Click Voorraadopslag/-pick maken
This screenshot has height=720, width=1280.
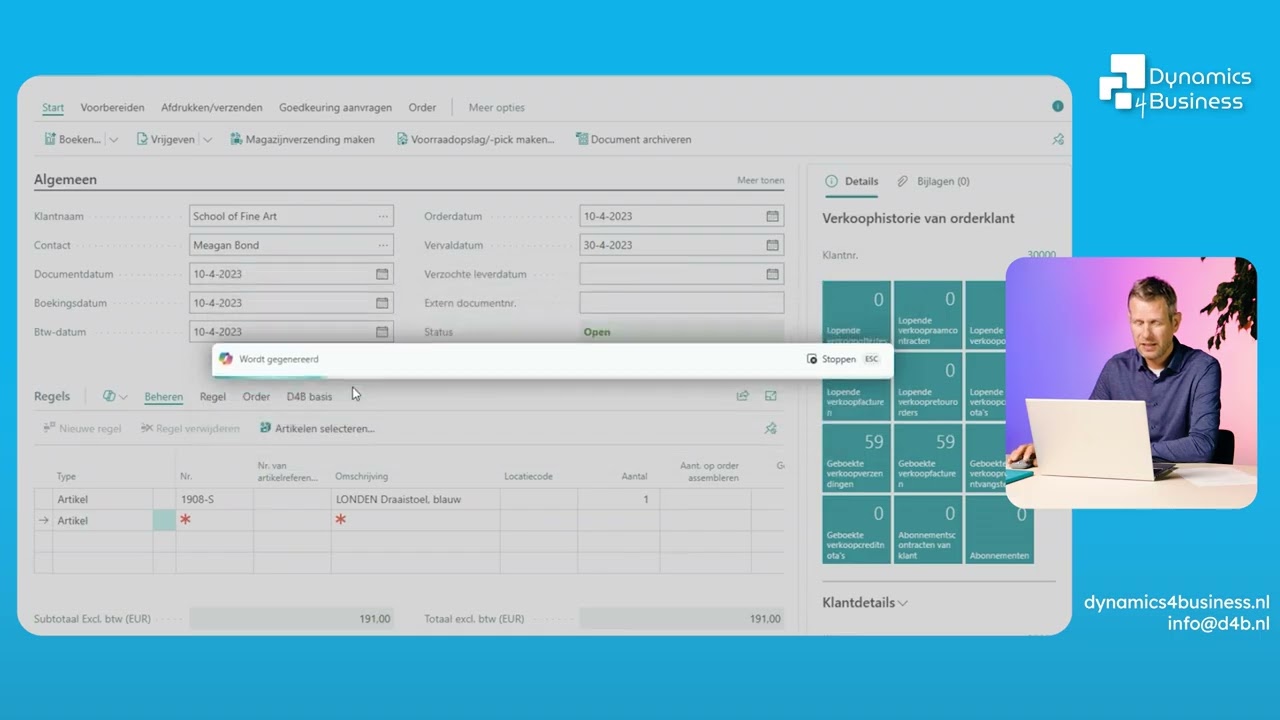(x=475, y=139)
